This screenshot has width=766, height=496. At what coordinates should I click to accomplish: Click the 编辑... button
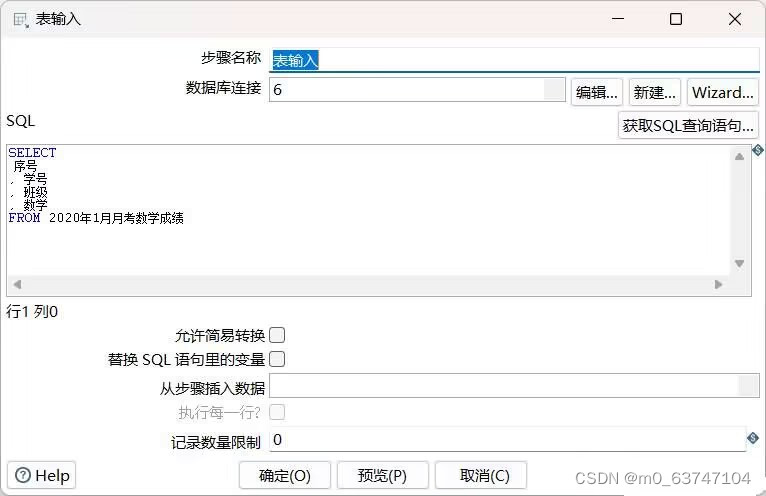point(596,92)
